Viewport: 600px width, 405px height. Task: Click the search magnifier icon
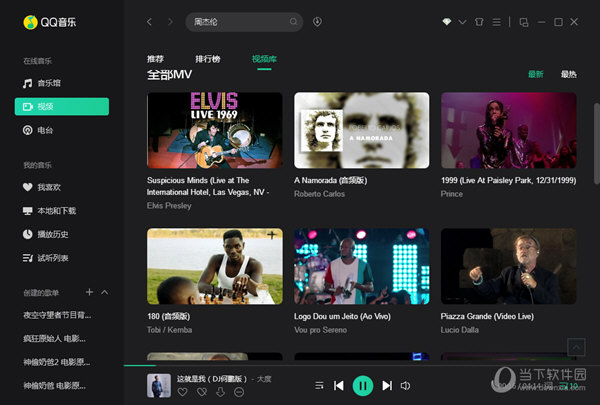coord(293,22)
